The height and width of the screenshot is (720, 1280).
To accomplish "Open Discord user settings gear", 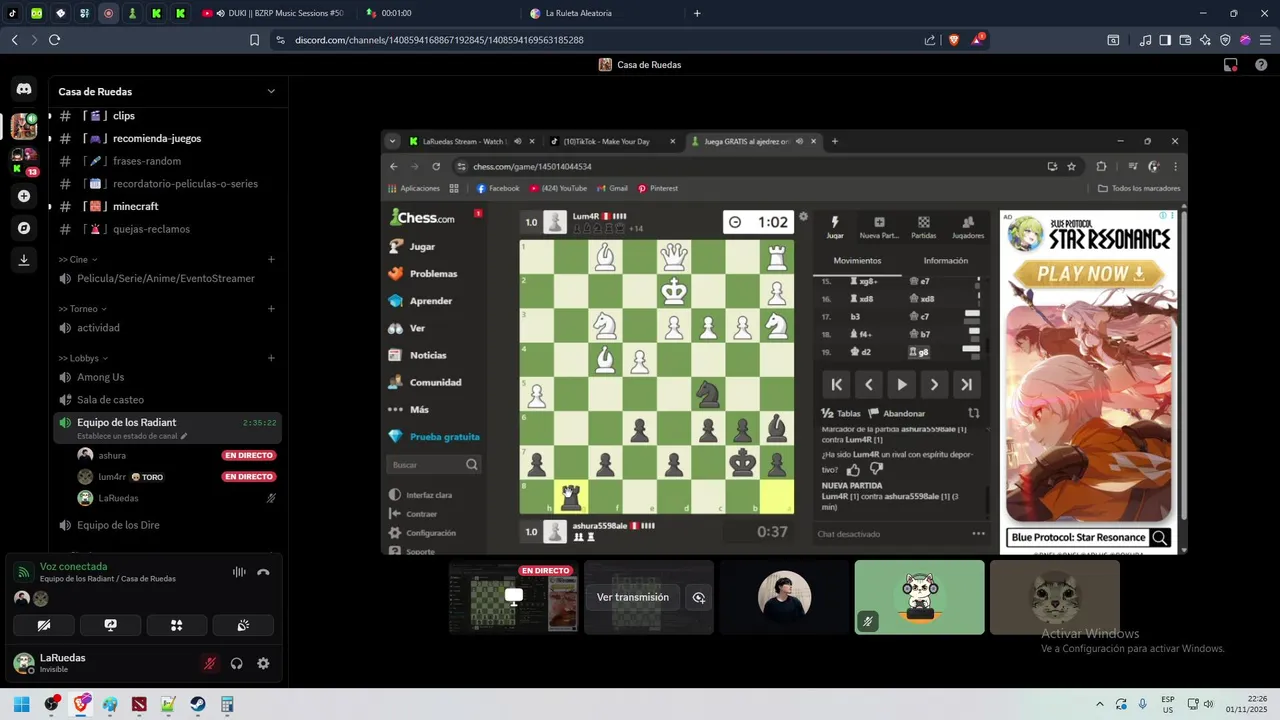I will (x=263, y=663).
